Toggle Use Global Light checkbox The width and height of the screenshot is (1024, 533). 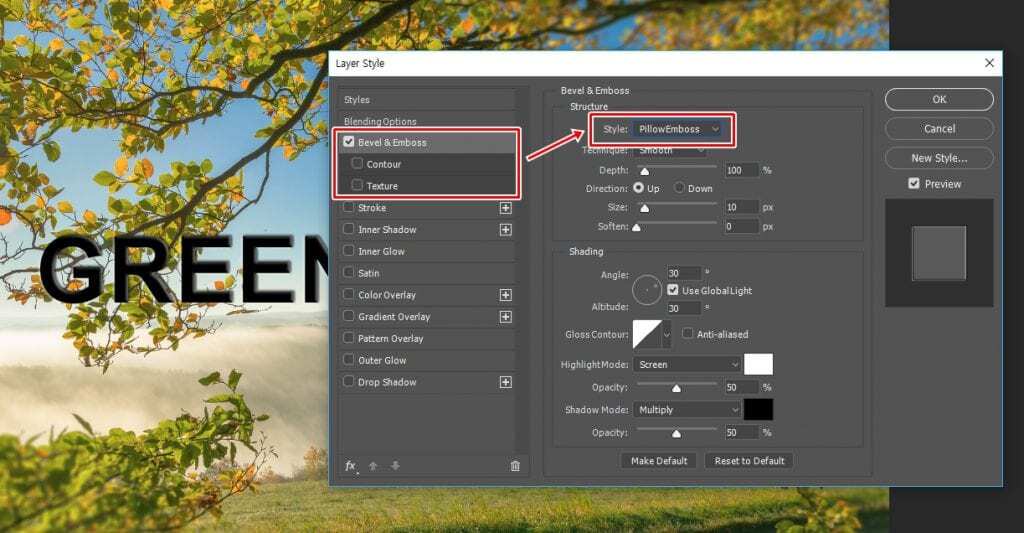673,290
